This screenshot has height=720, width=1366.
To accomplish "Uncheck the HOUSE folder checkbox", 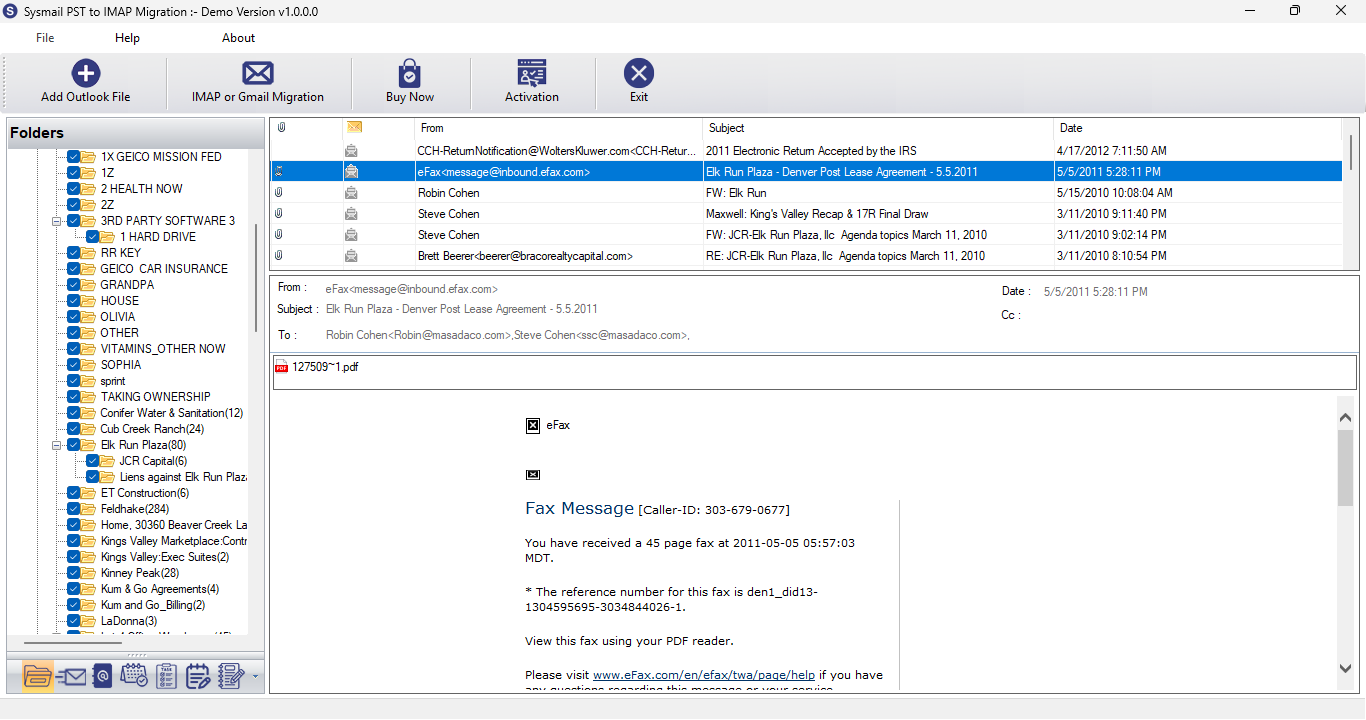I will tap(74, 301).
